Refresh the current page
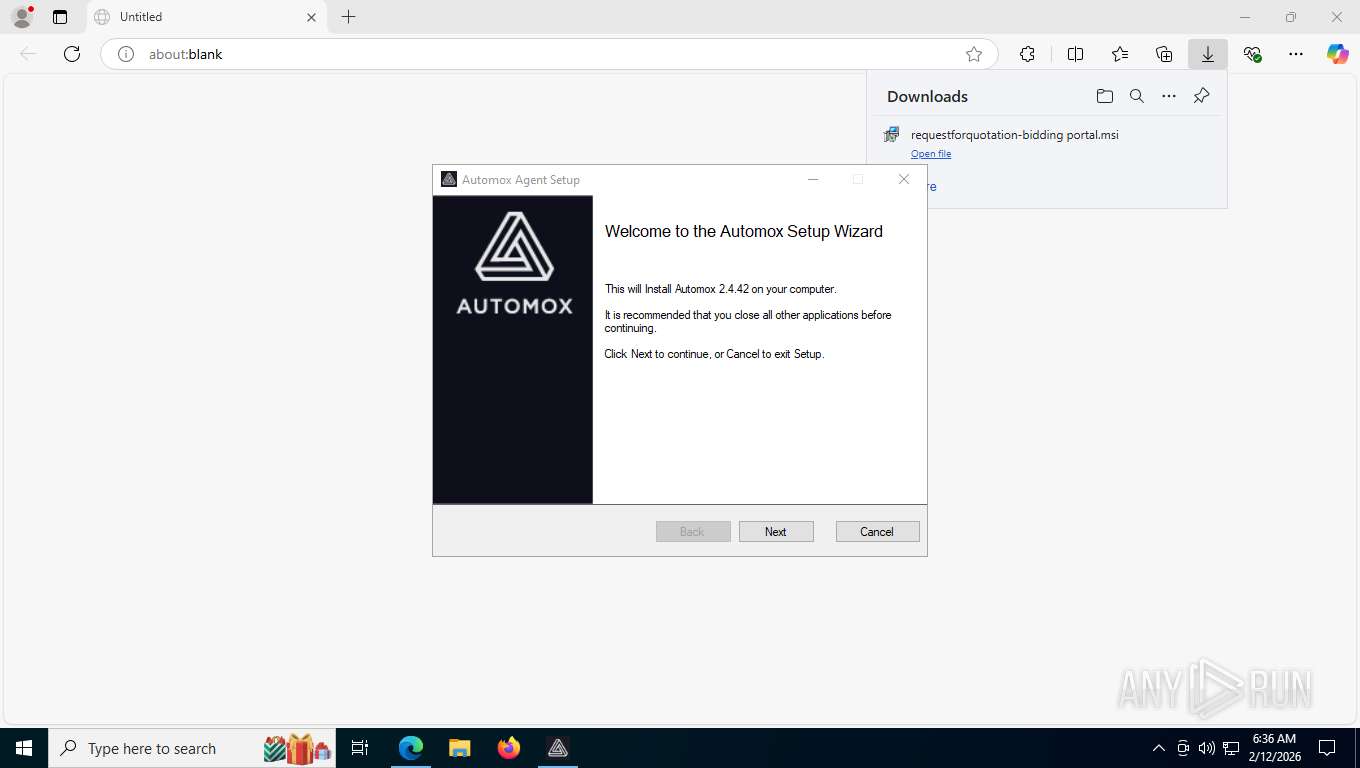Screen dimensions: 1360x768 72,54
